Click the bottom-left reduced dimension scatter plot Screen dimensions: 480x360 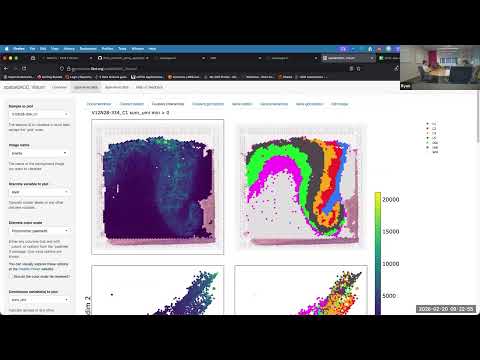pyautogui.click(x=158, y=290)
